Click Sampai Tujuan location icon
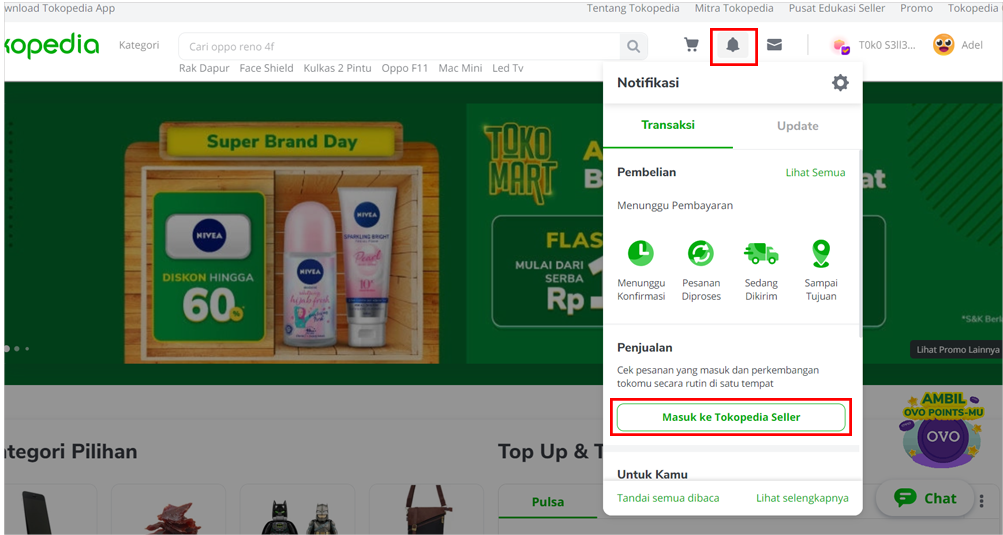Viewport: 1003px width, 535px height. [821, 253]
